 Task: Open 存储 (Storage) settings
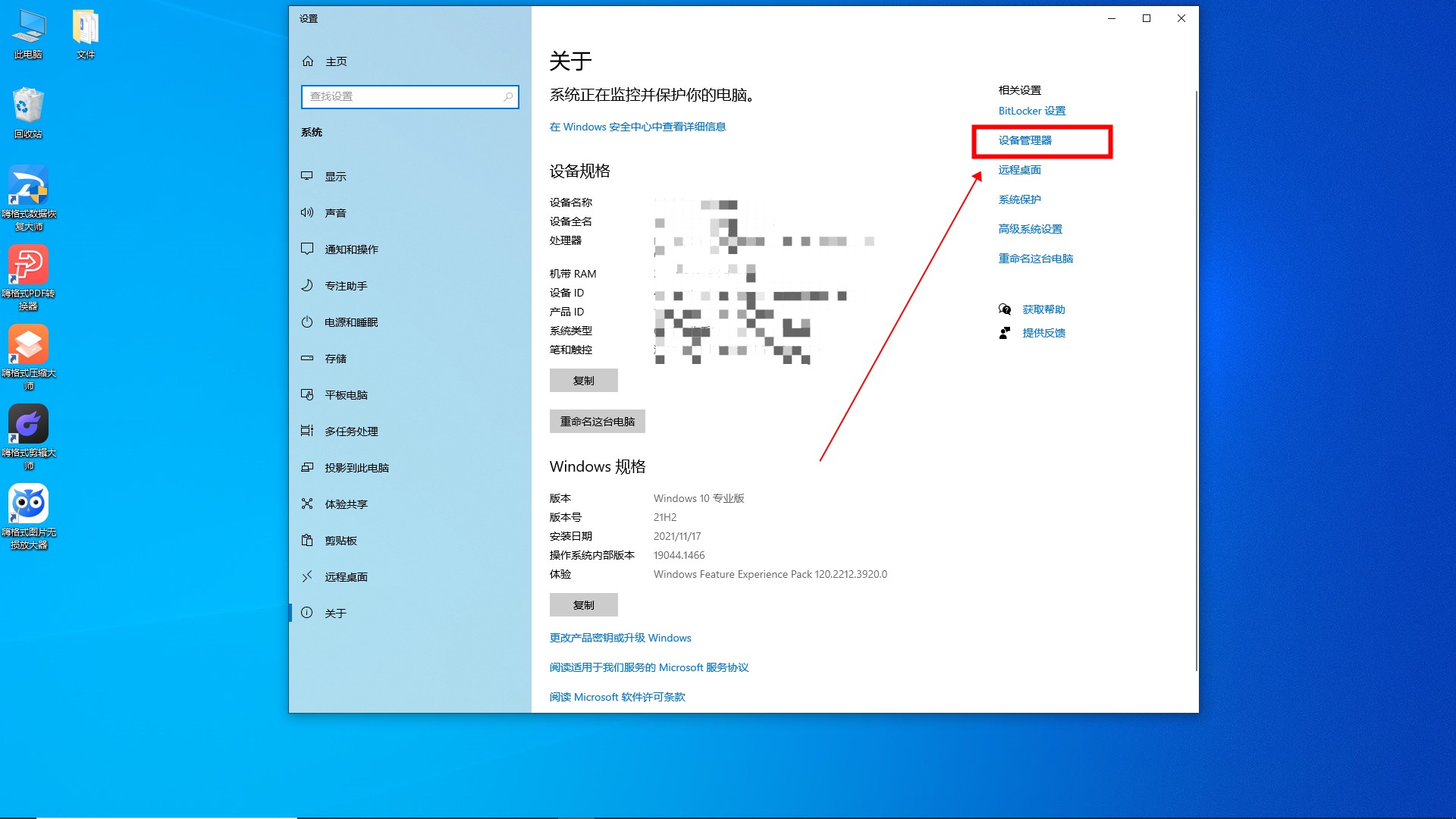click(x=336, y=358)
